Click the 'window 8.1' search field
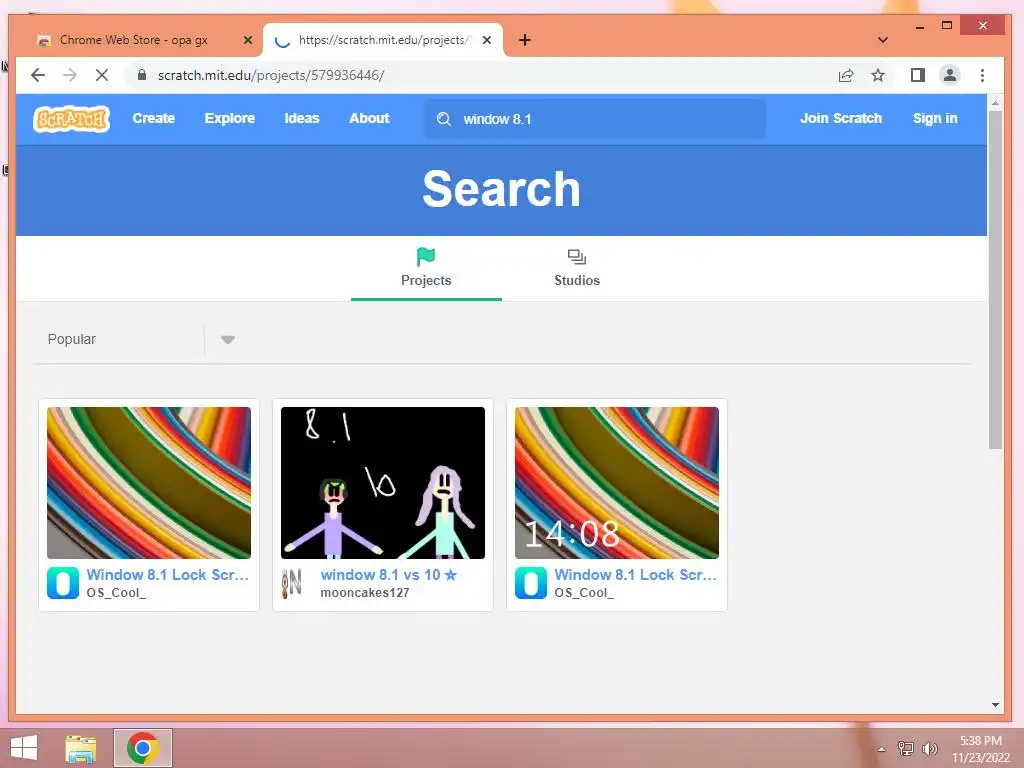The width and height of the screenshot is (1024, 768). (595, 119)
